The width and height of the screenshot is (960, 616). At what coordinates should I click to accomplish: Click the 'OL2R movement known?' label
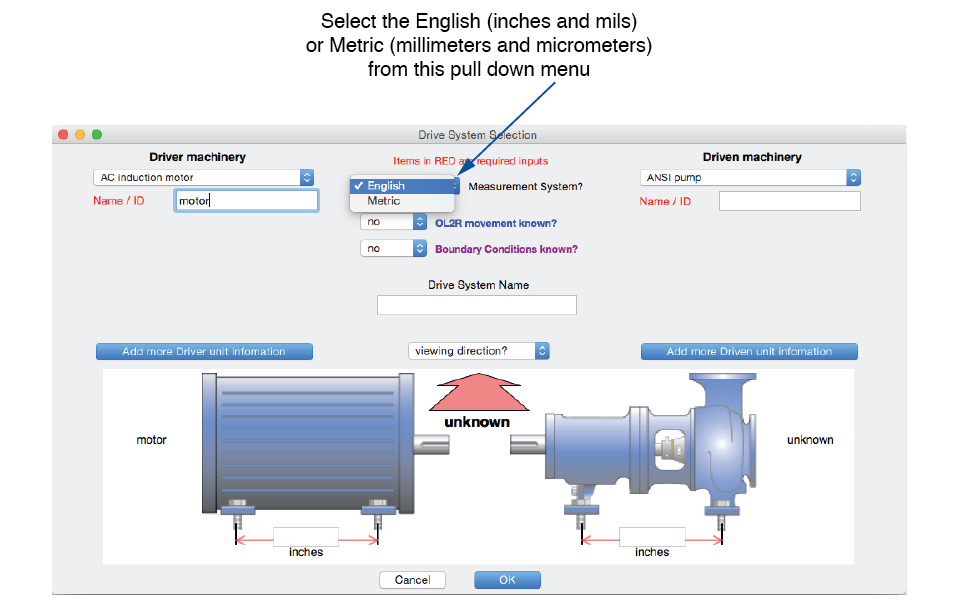point(496,223)
